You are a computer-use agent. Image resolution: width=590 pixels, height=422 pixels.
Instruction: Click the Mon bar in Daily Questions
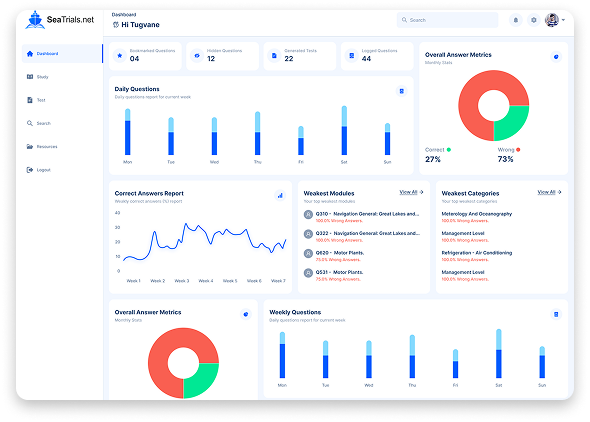pos(128,132)
